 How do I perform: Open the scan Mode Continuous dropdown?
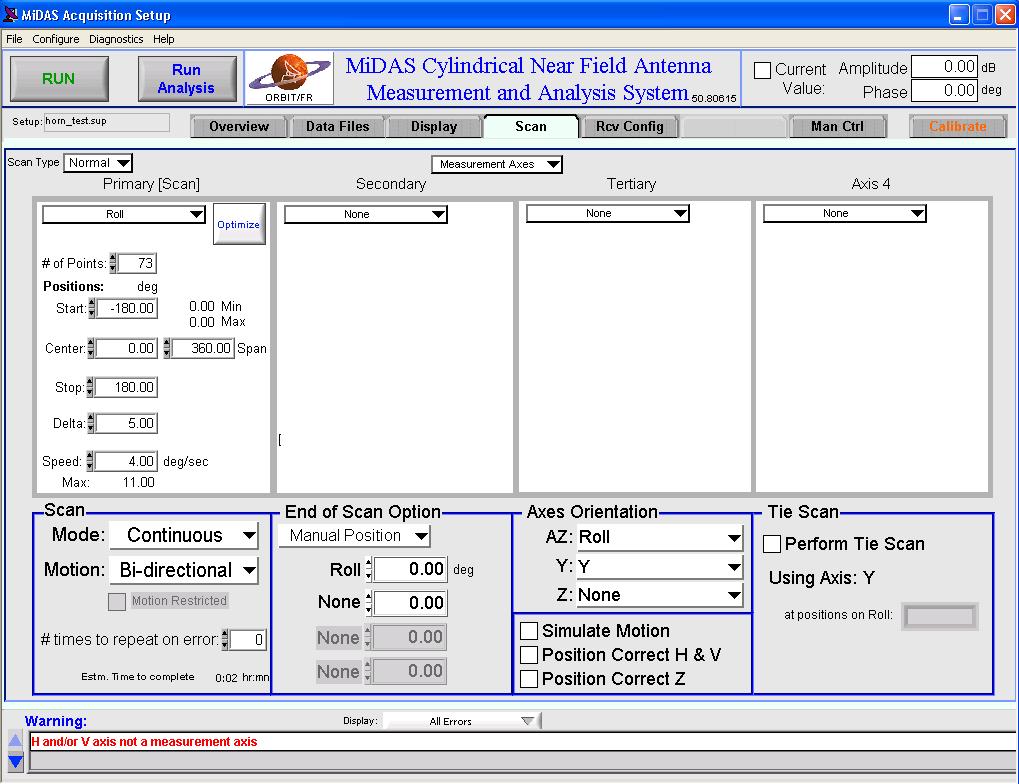point(184,536)
